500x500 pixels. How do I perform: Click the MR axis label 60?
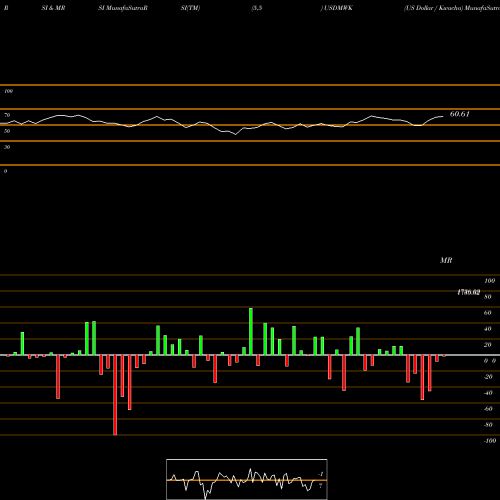[488, 313]
